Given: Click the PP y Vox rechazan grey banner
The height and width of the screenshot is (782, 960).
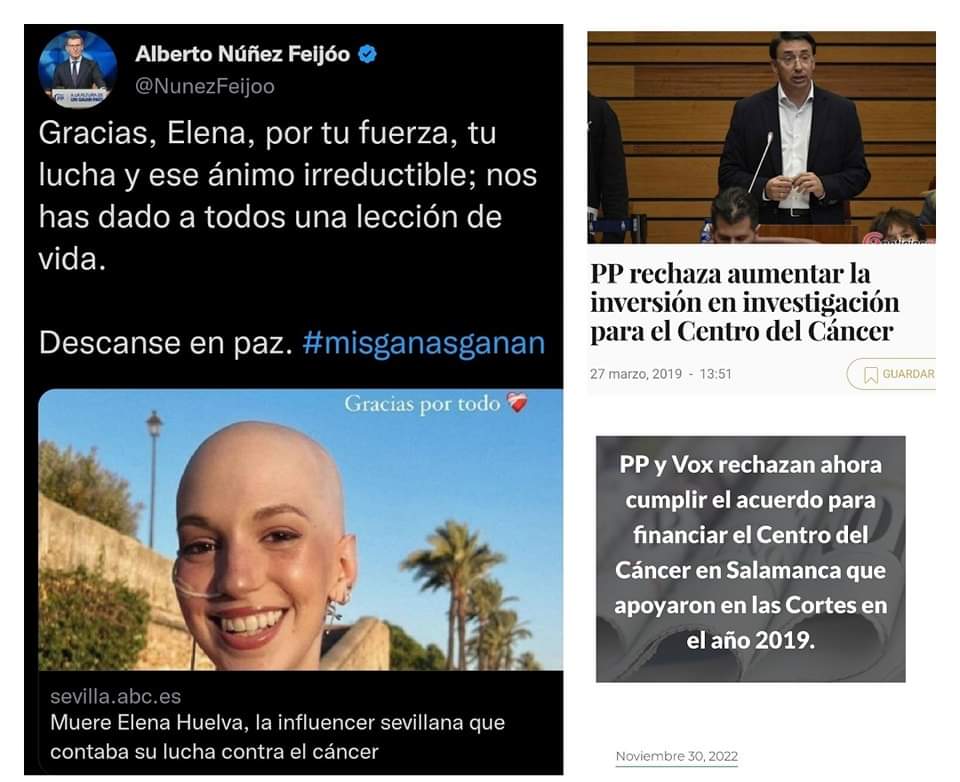Looking at the screenshot, I should point(751,558).
